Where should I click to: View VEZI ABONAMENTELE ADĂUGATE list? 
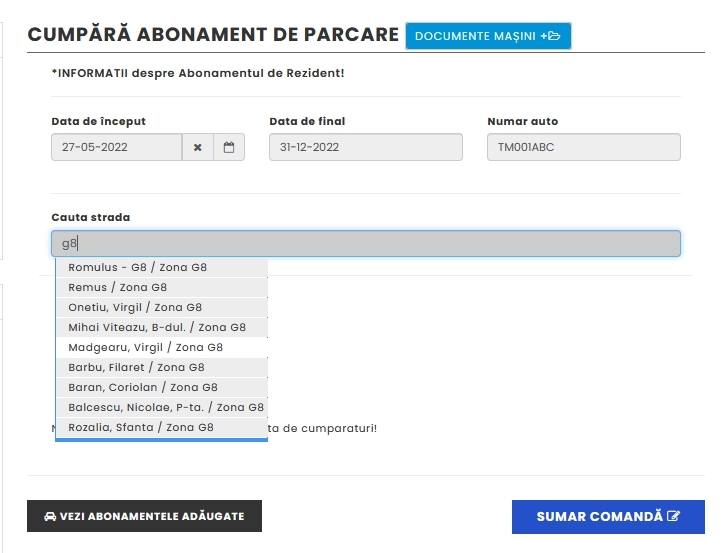click(144, 516)
